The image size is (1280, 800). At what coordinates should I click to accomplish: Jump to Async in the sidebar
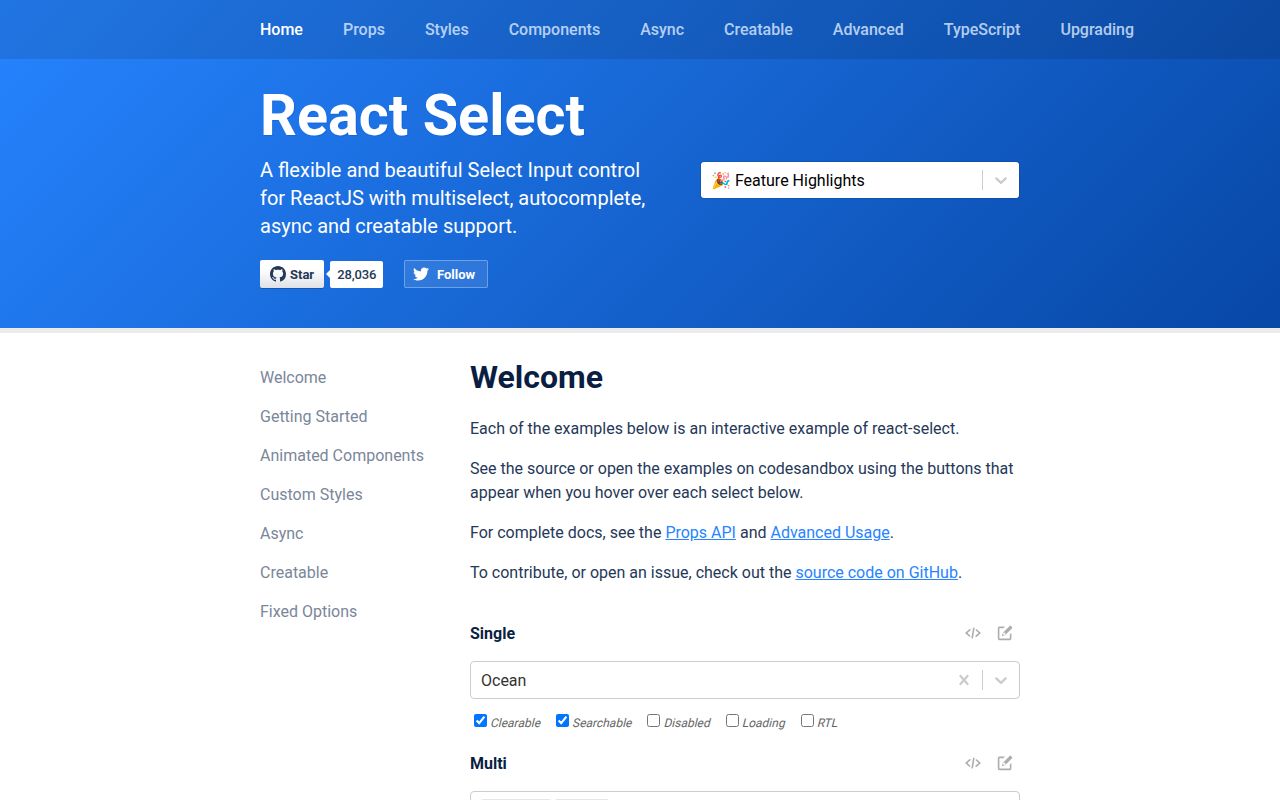click(282, 533)
